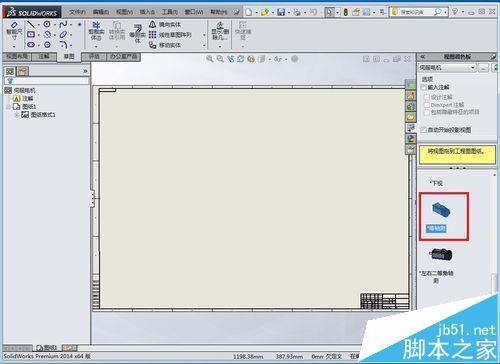Pick the Line sketch tool
Image resolution: width=500 pixels, height=364 pixels.
(31, 24)
